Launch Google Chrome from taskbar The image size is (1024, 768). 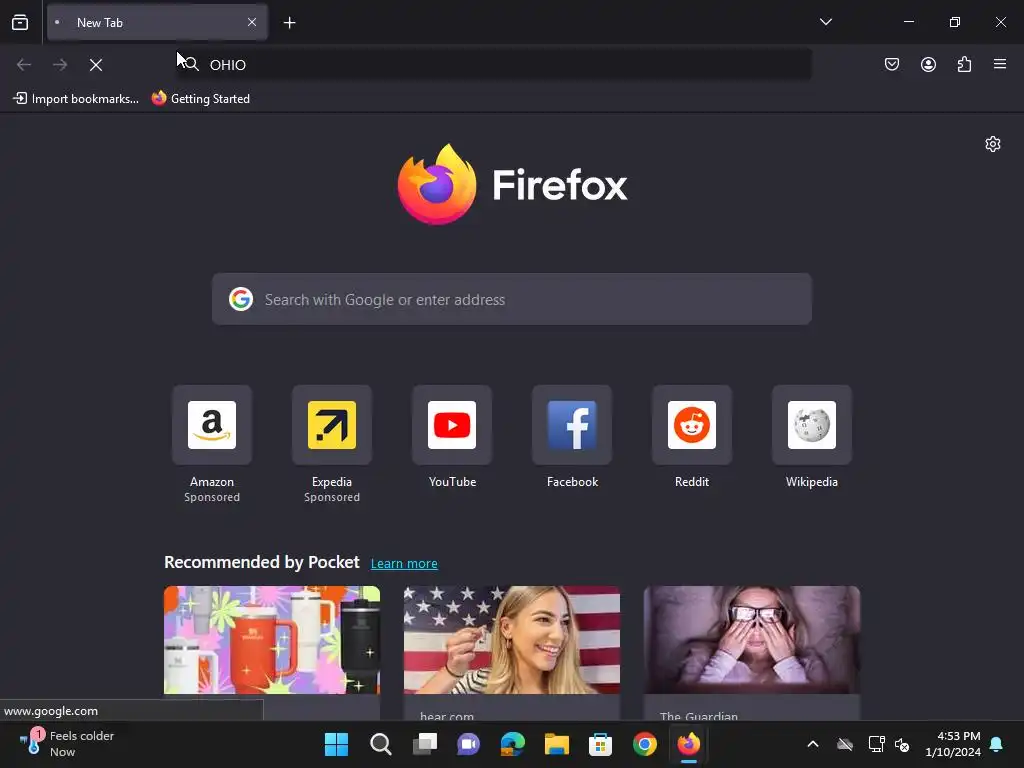pos(645,744)
